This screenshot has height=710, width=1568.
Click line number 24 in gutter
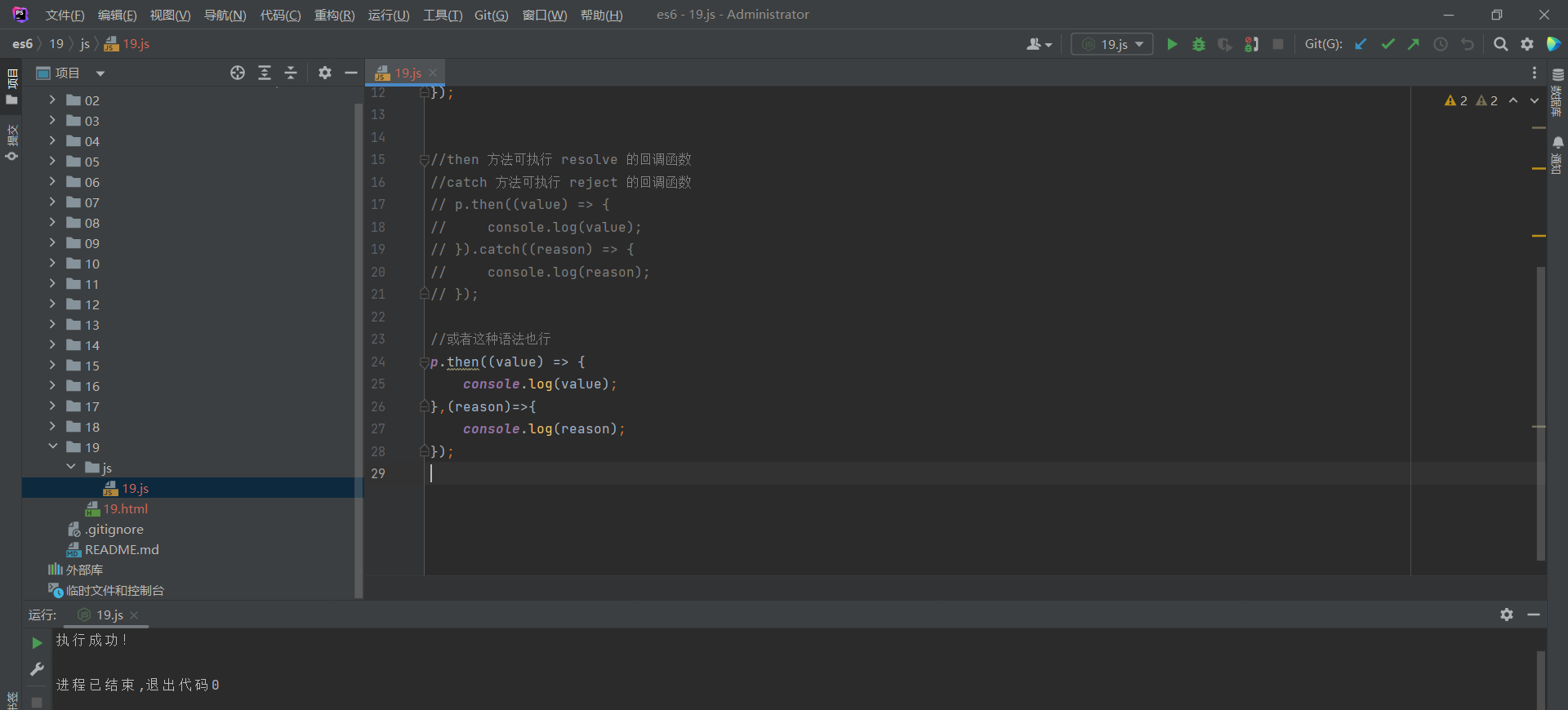378,362
